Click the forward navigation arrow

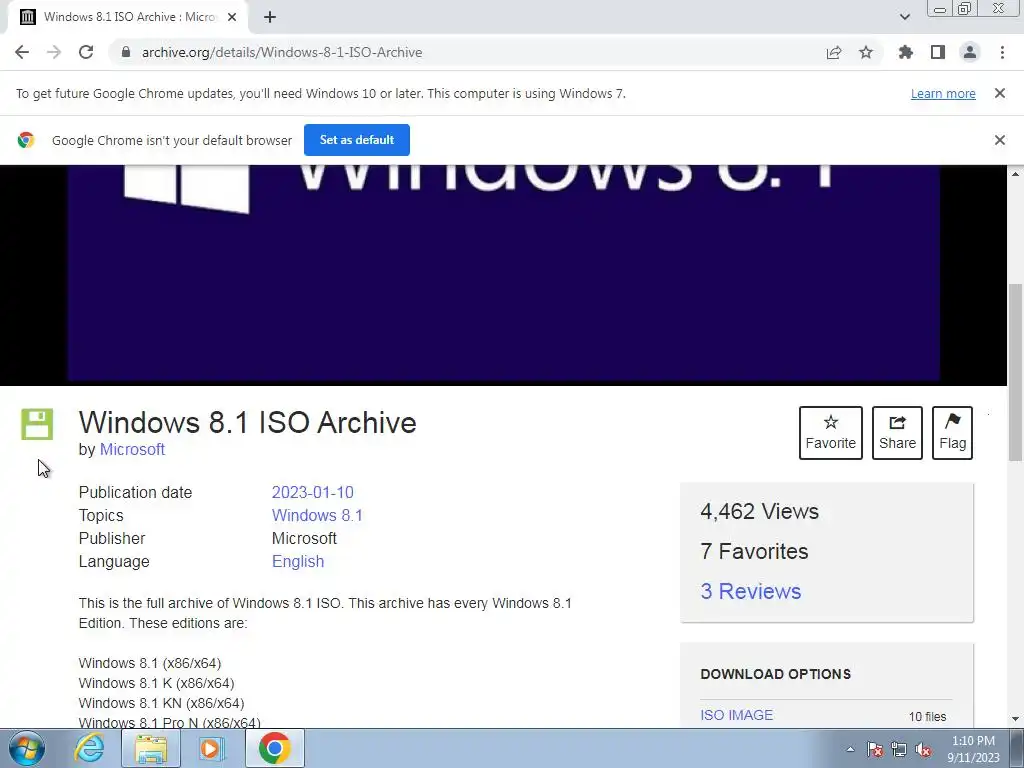tap(54, 52)
